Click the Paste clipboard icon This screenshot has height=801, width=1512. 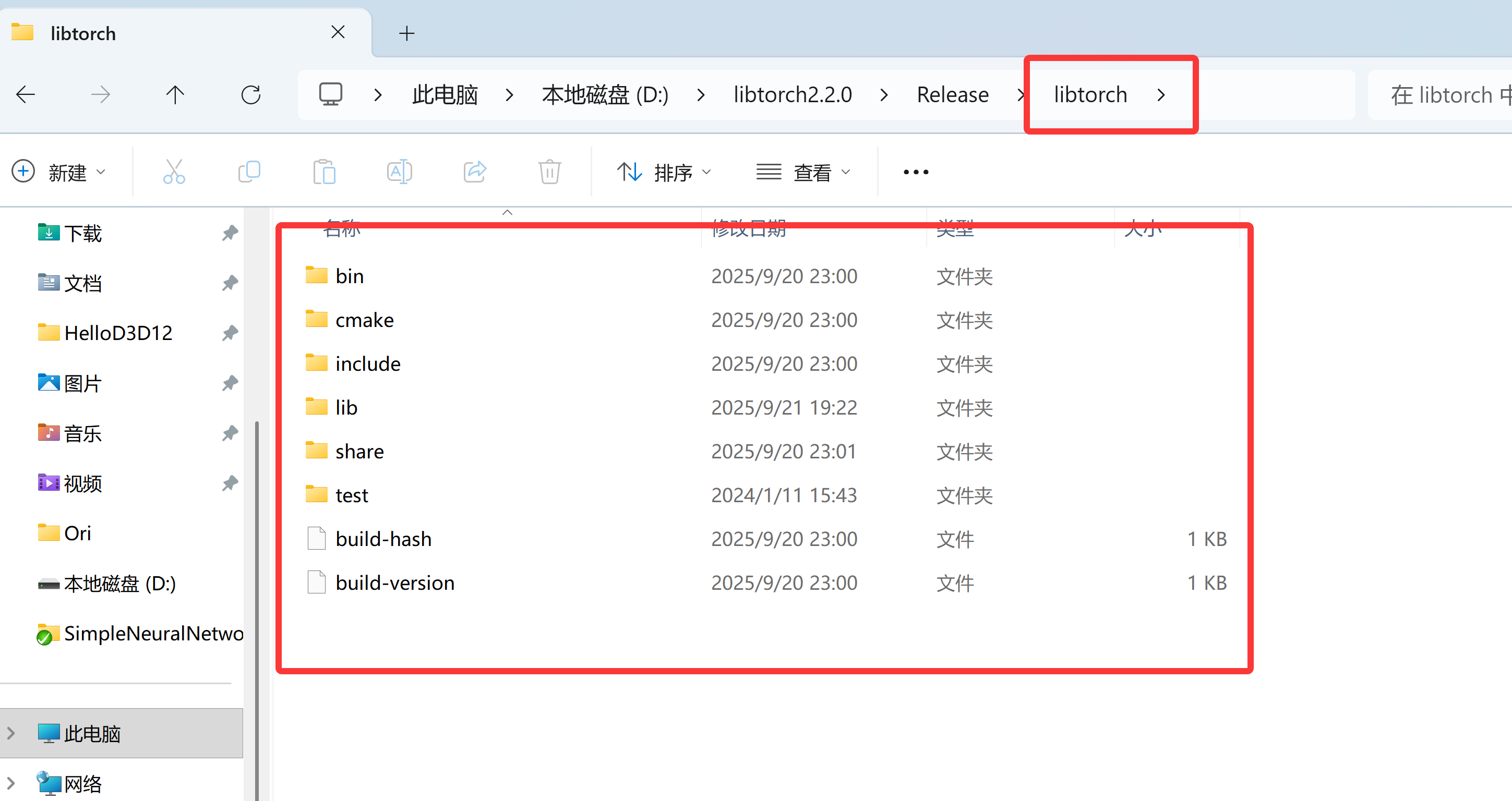click(x=324, y=172)
